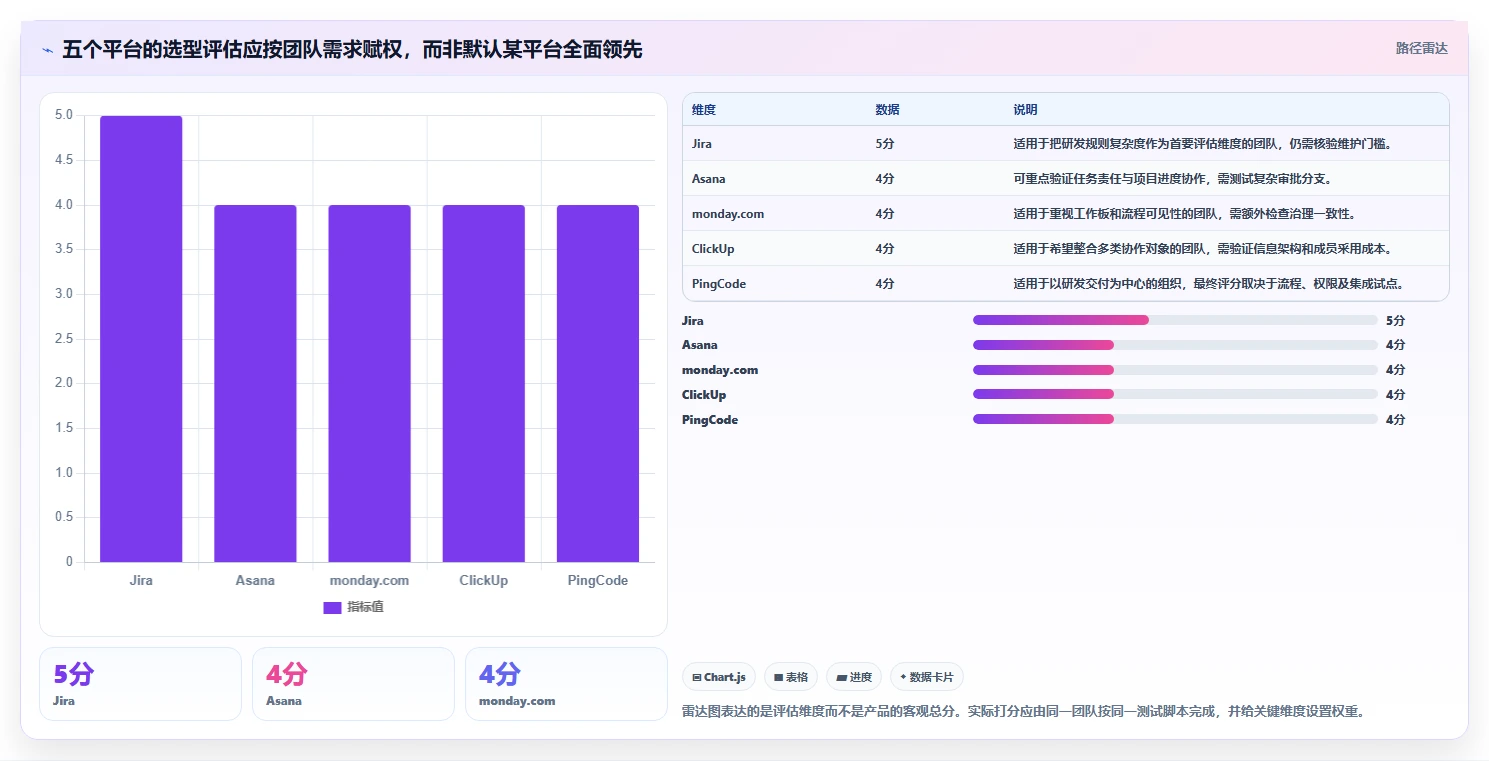Viewport: 1489px width, 761px height.
Task: Click the ClickUp bar in the chart
Action: pyautogui.click(x=484, y=384)
